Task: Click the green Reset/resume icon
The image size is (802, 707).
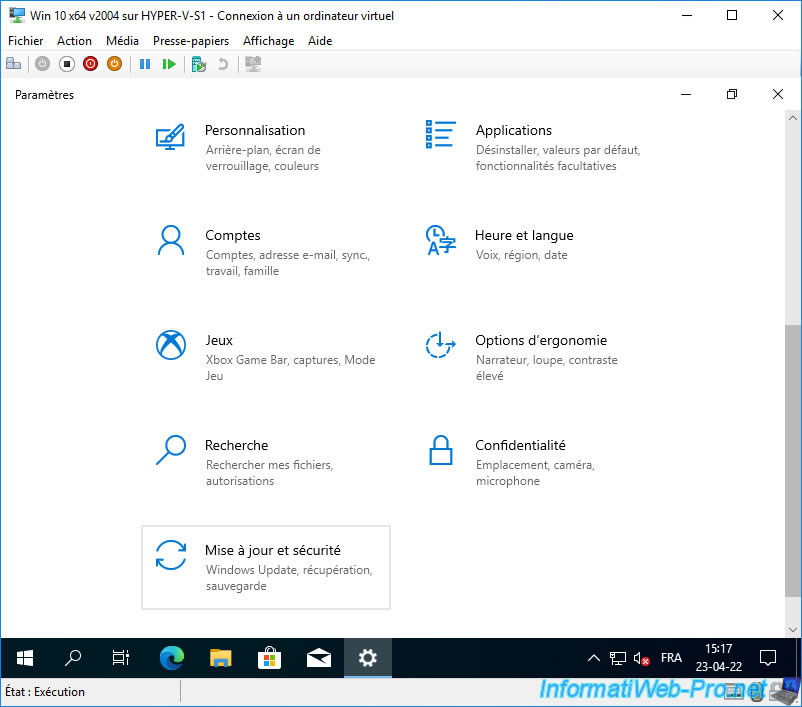Action: coord(169,64)
